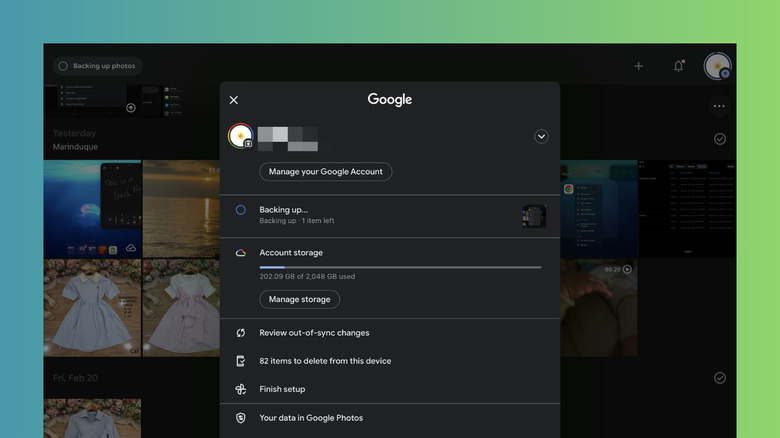Open the sunset sea photo
This screenshot has height=438, width=780.
tap(181, 209)
